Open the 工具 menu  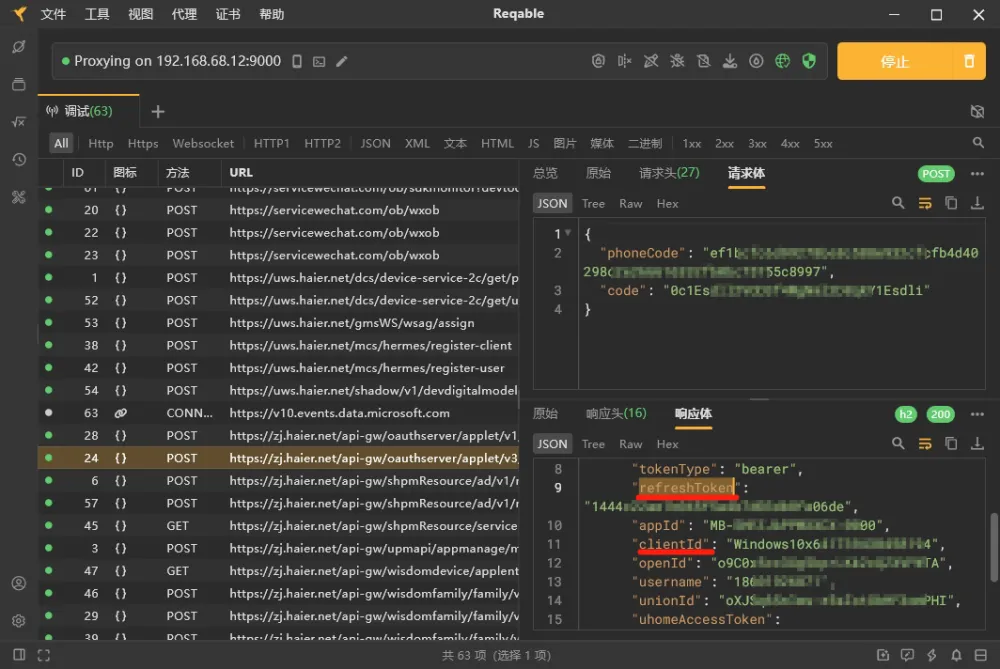click(x=97, y=14)
